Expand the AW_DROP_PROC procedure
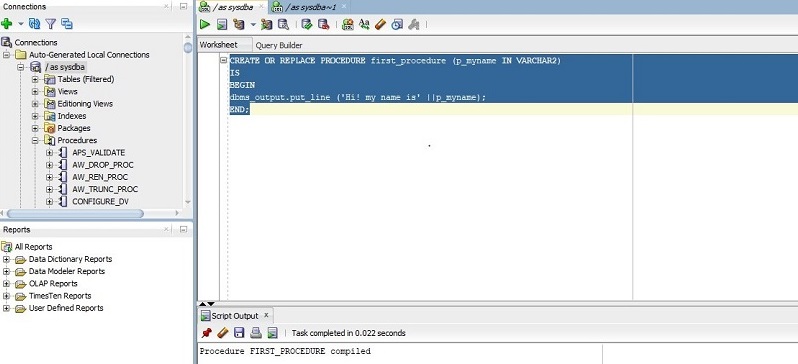The image size is (798, 364). pos(49,165)
